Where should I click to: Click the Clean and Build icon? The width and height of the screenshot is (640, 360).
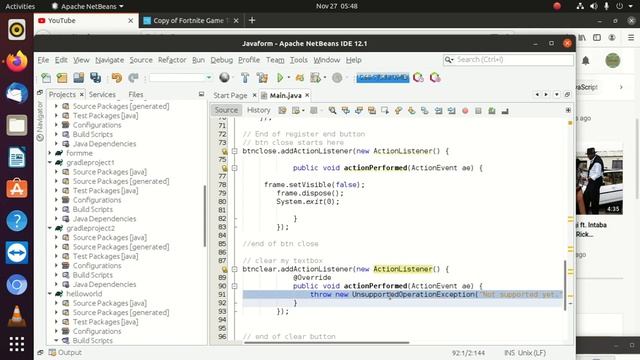(262, 78)
